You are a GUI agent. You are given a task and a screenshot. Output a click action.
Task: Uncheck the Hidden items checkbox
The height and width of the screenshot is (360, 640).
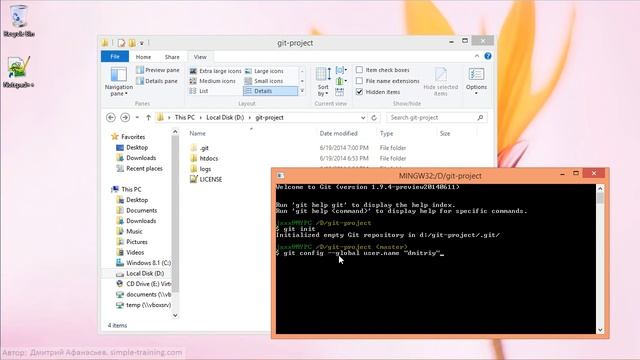pos(359,92)
